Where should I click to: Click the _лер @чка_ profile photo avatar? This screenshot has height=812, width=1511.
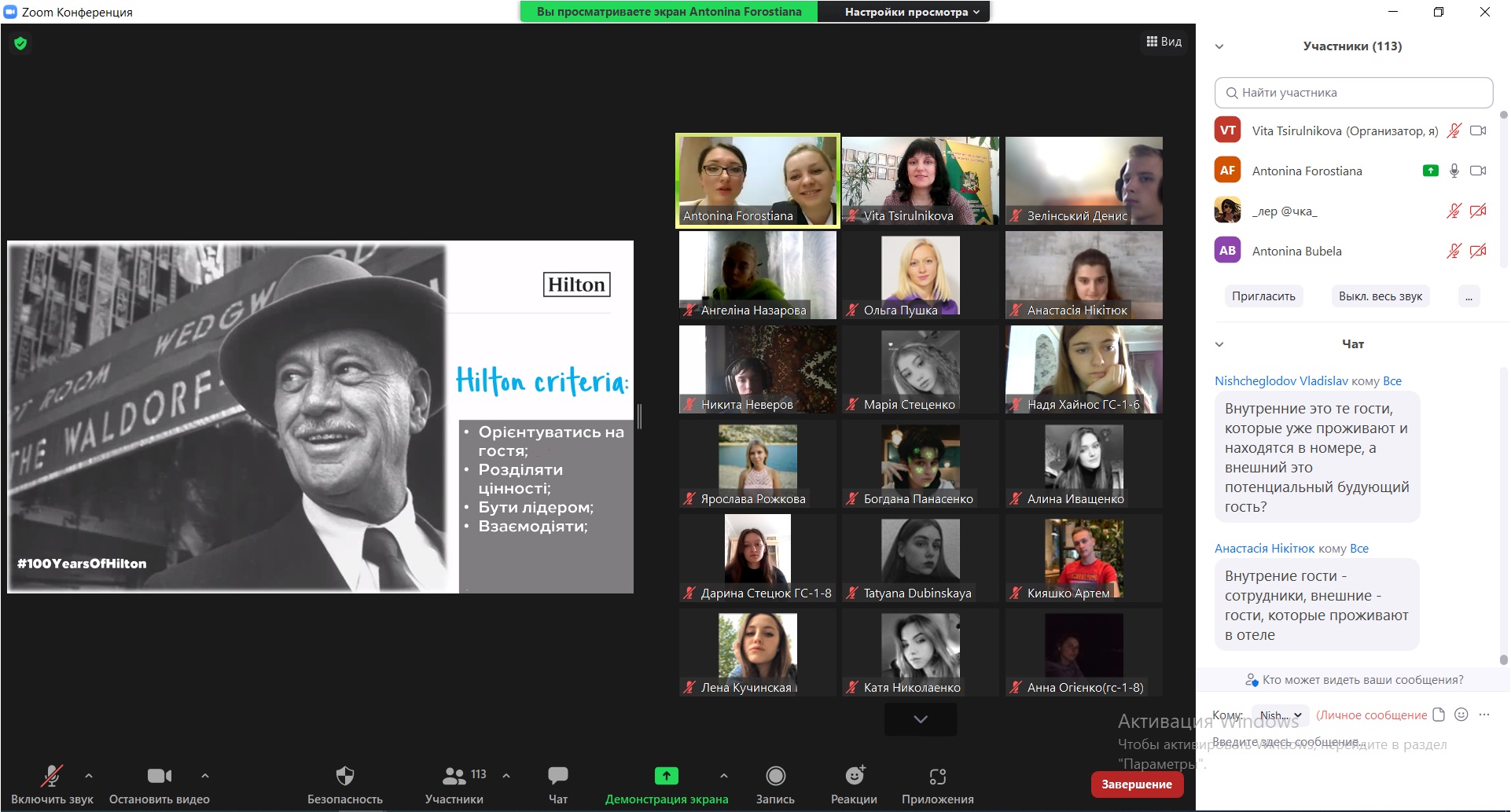[x=1228, y=211]
